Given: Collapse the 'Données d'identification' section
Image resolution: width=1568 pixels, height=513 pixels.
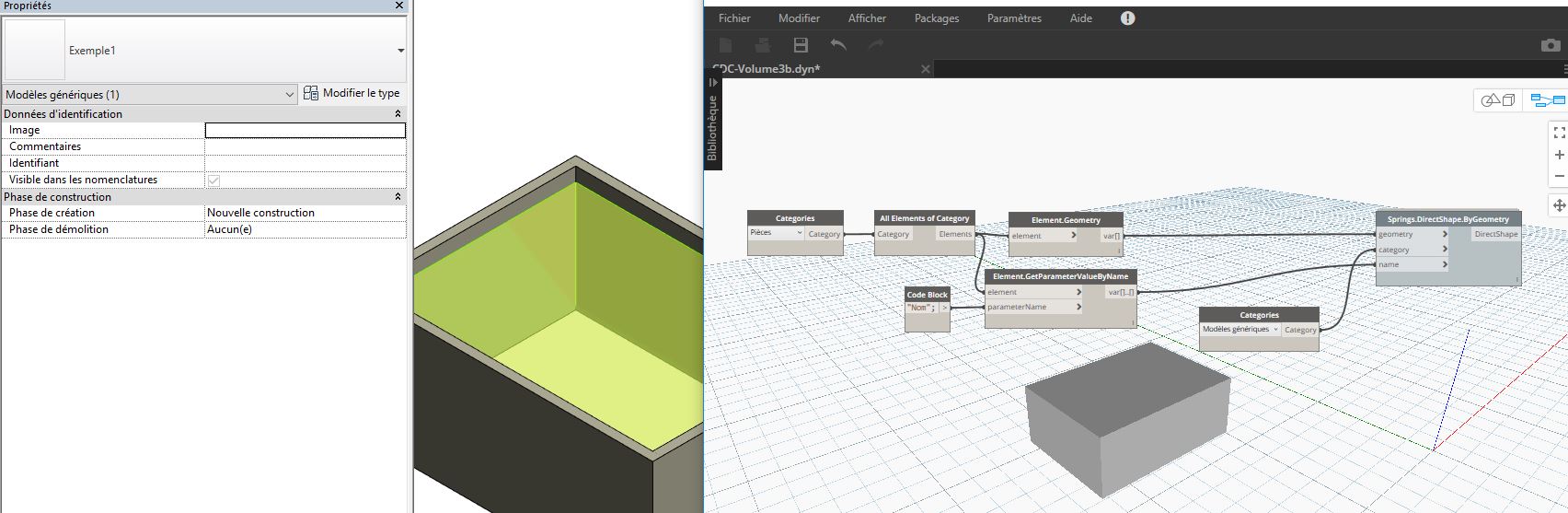Looking at the screenshot, I should tap(398, 114).
